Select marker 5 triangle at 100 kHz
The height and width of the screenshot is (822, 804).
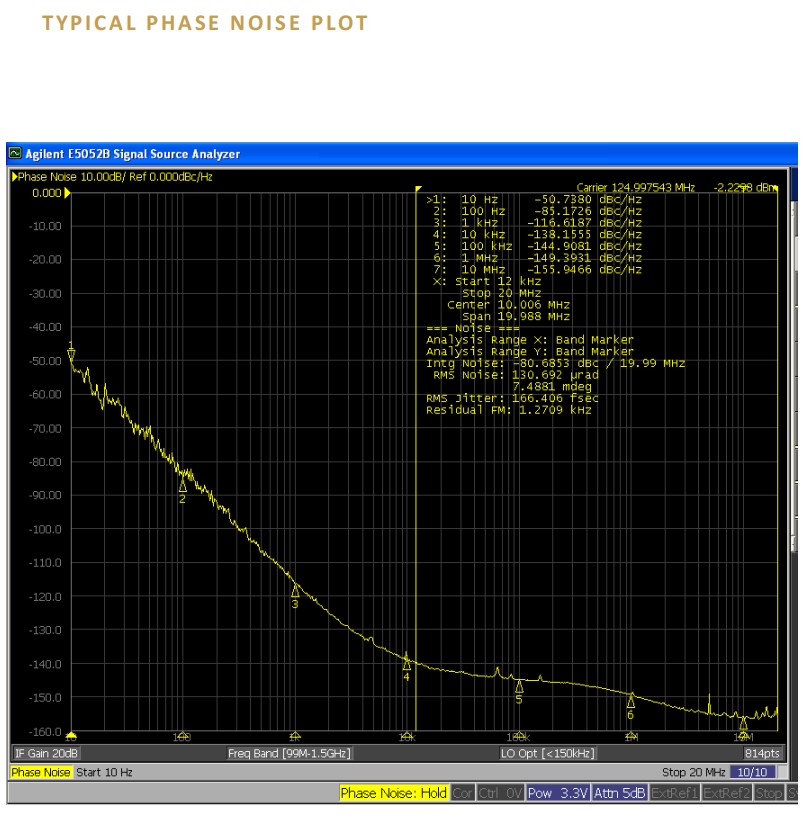point(519,686)
